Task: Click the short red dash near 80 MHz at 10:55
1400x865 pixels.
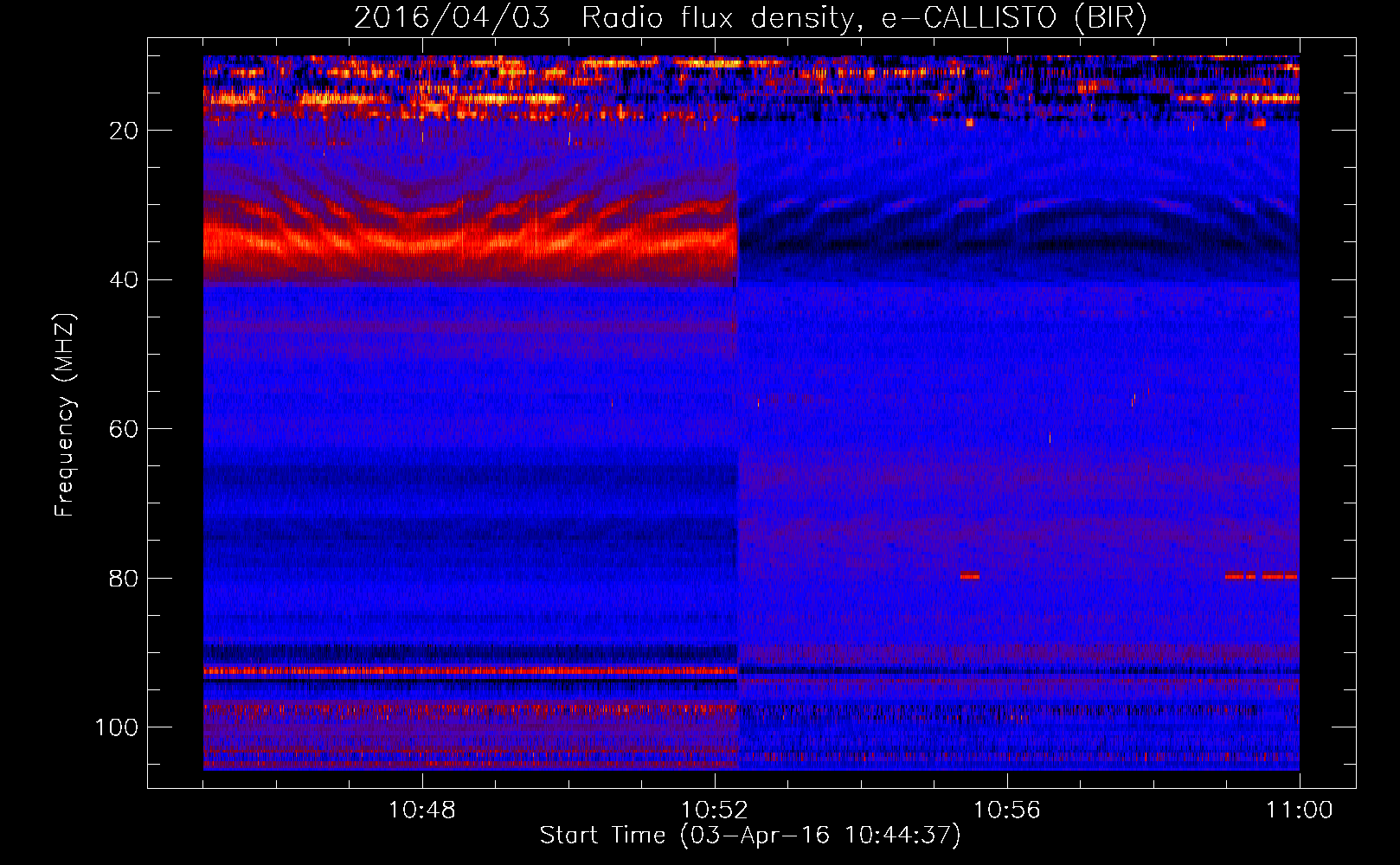Action: (969, 575)
